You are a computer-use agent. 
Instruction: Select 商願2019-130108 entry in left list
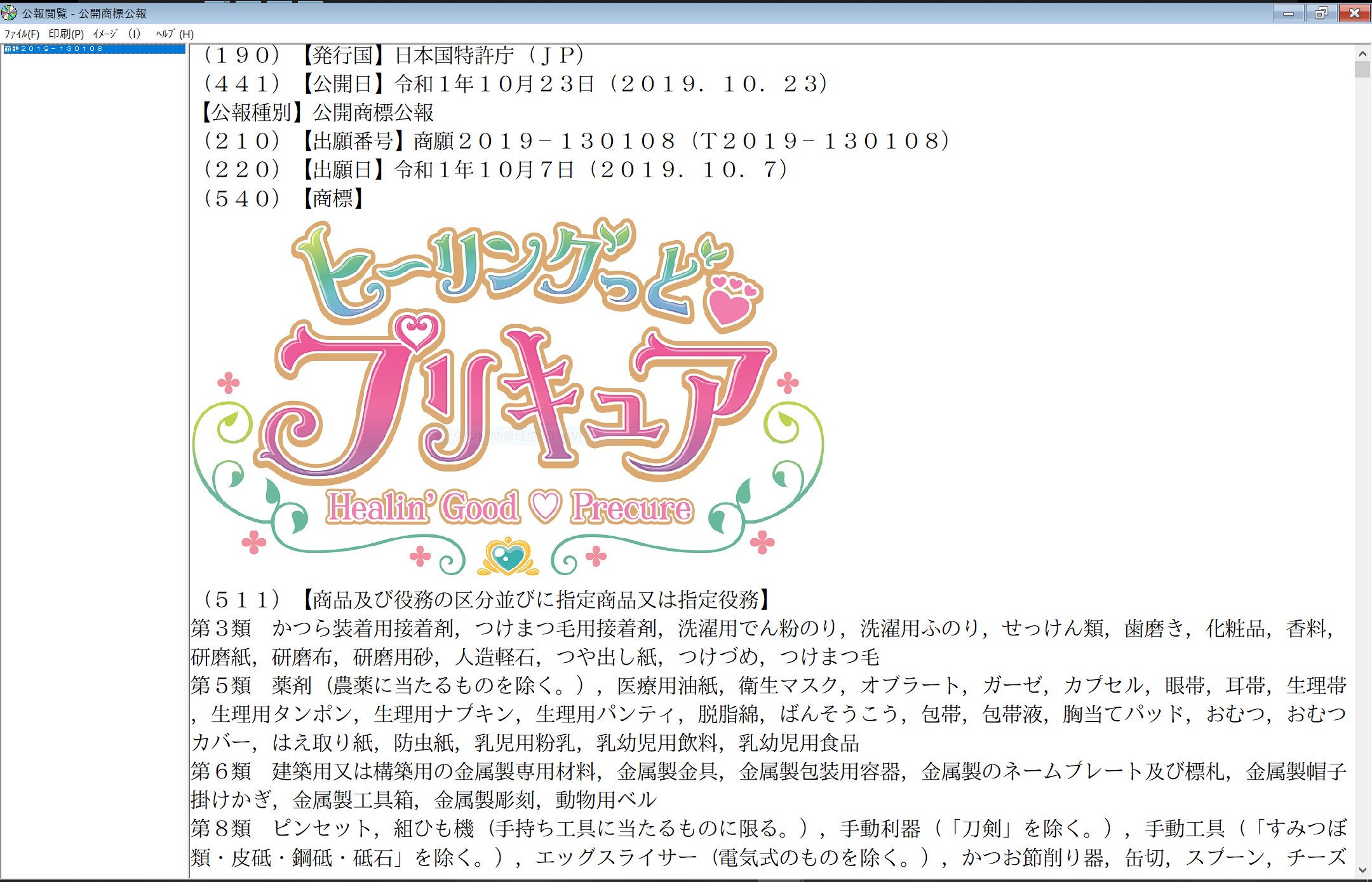point(54,49)
